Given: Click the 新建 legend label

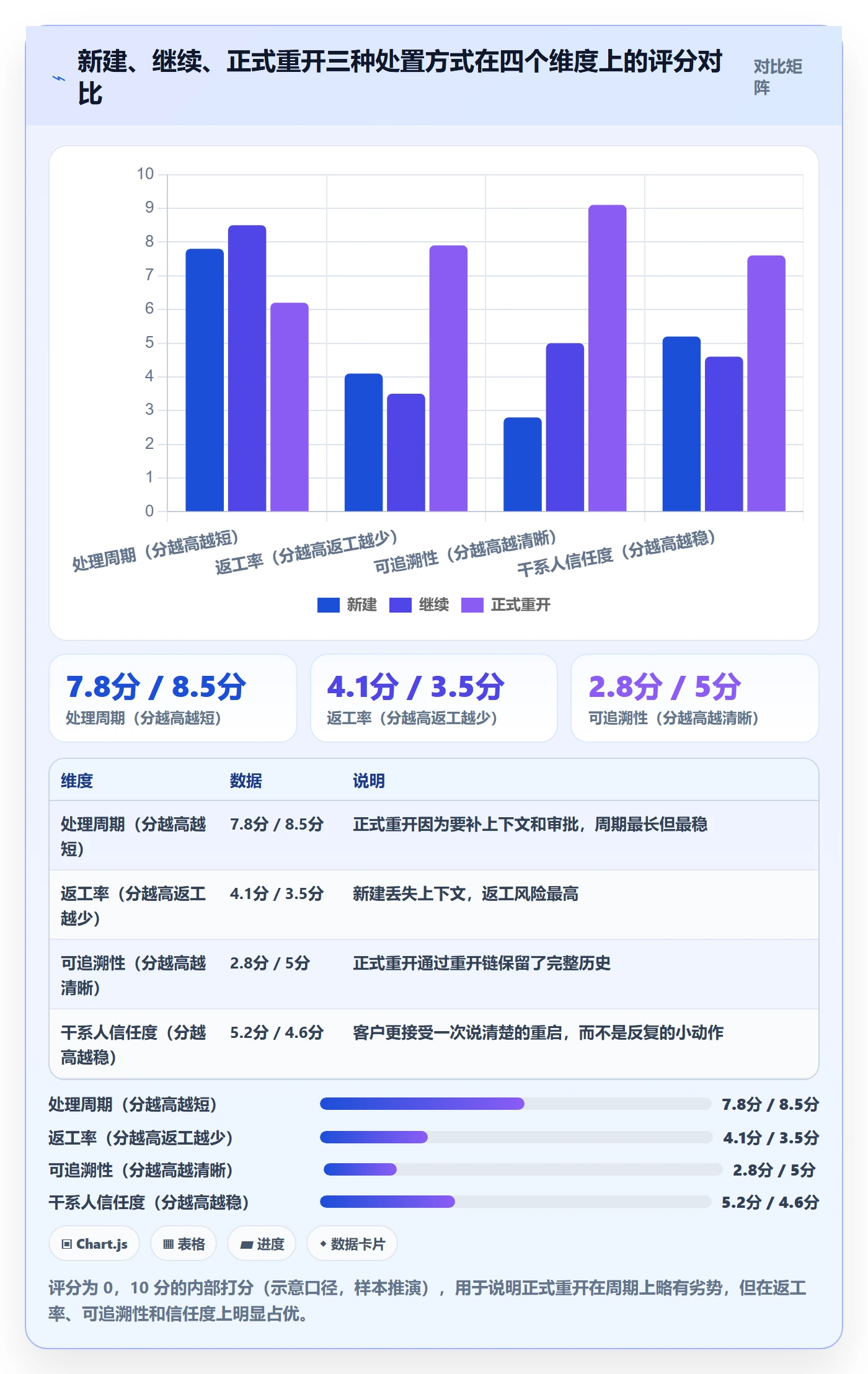Looking at the screenshot, I should [x=361, y=605].
